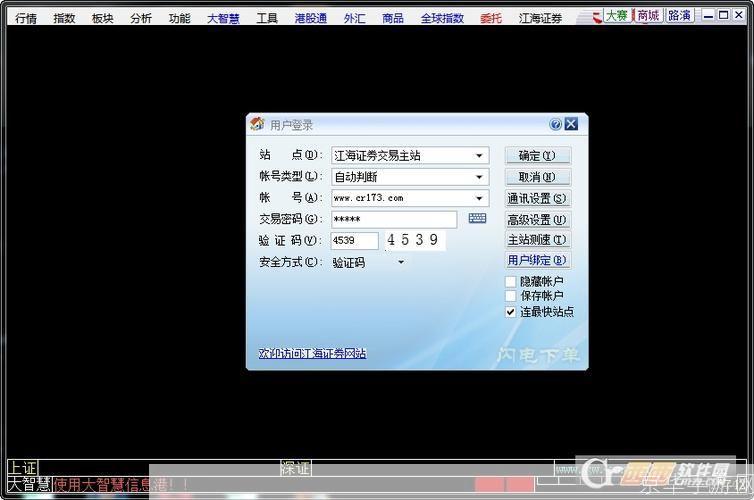
Task: Open the 商品 menu
Action: [x=393, y=18]
